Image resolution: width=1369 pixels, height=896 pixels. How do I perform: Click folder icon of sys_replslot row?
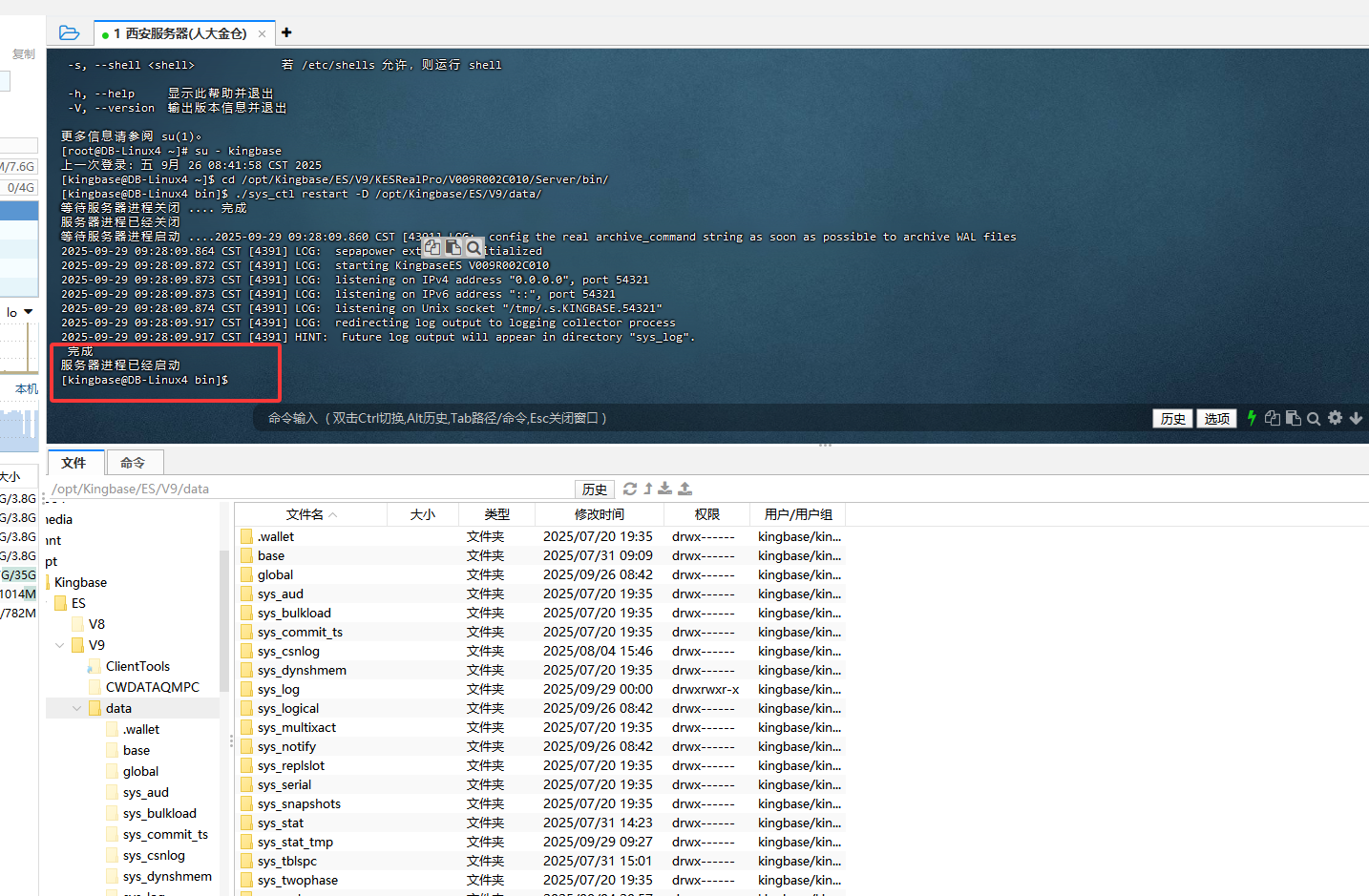(246, 765)
